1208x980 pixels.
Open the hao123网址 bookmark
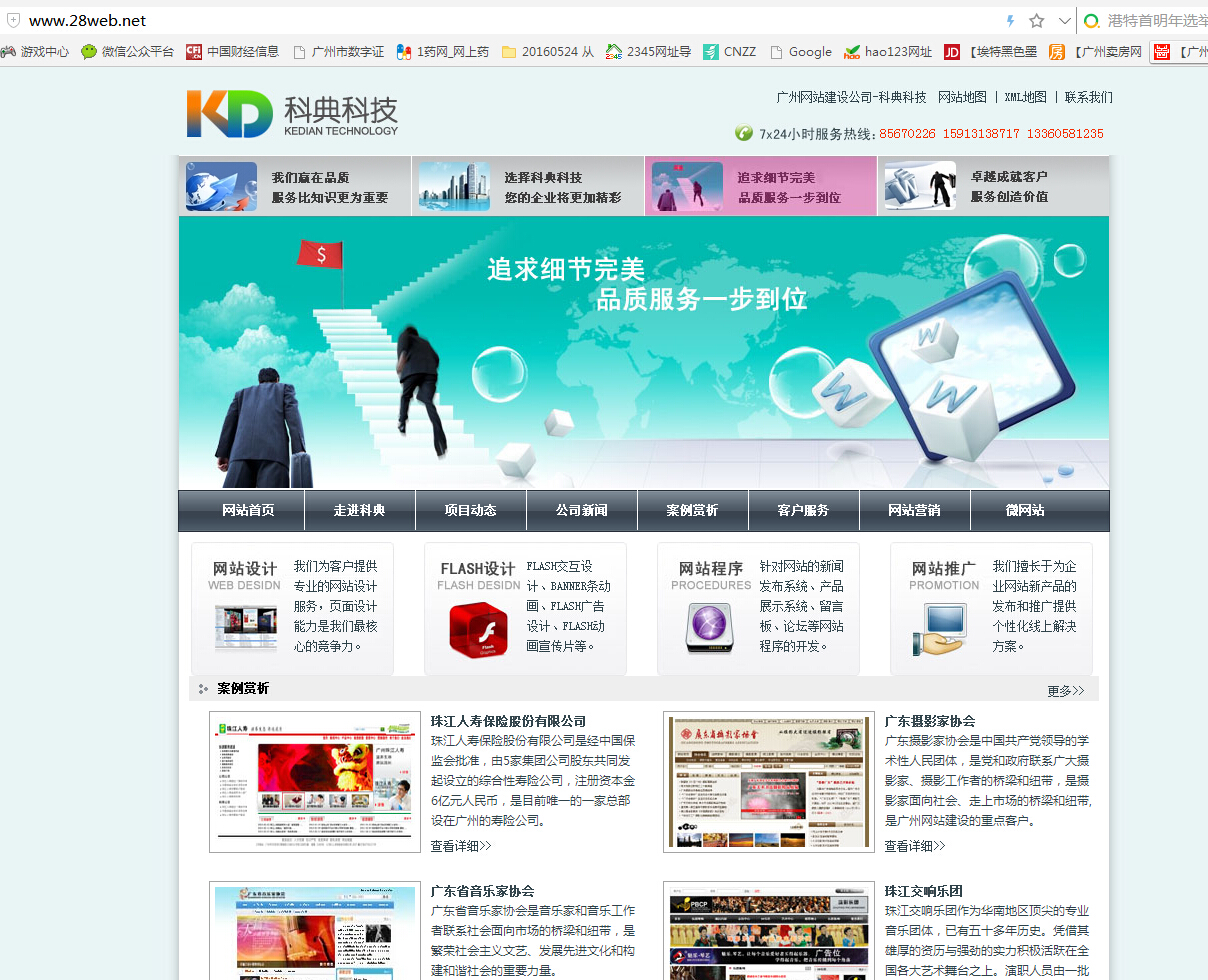pos(888,52)
